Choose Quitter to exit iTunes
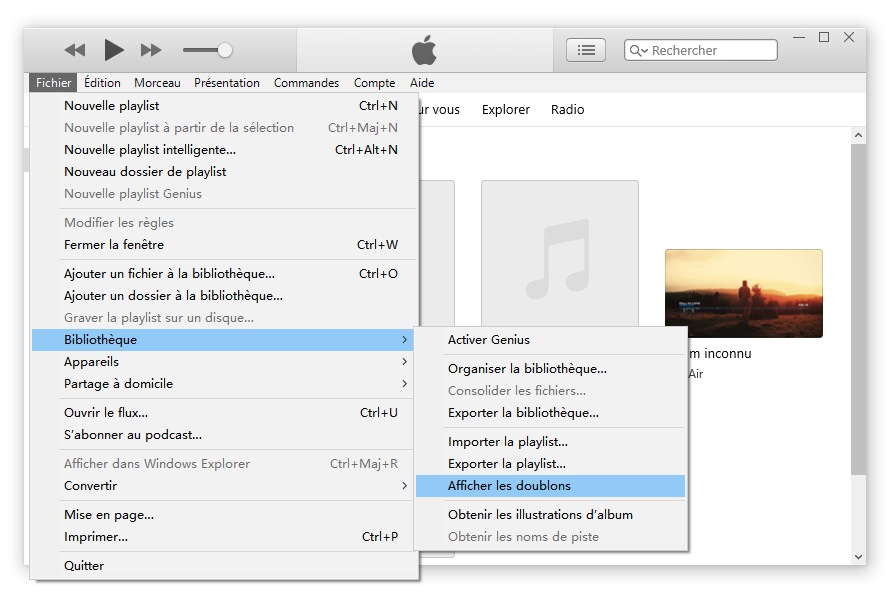Viewport: 896px width, 603px height. coord(223,566)
